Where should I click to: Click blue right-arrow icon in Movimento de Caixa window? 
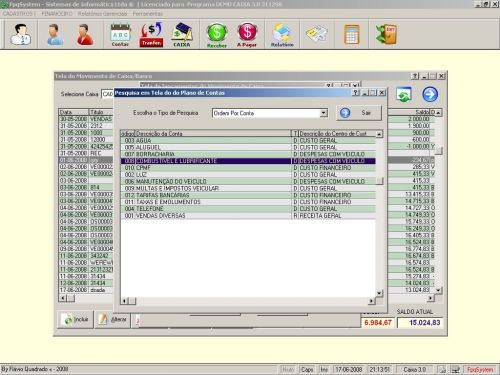pyautogui.click(x=430, y=94)
